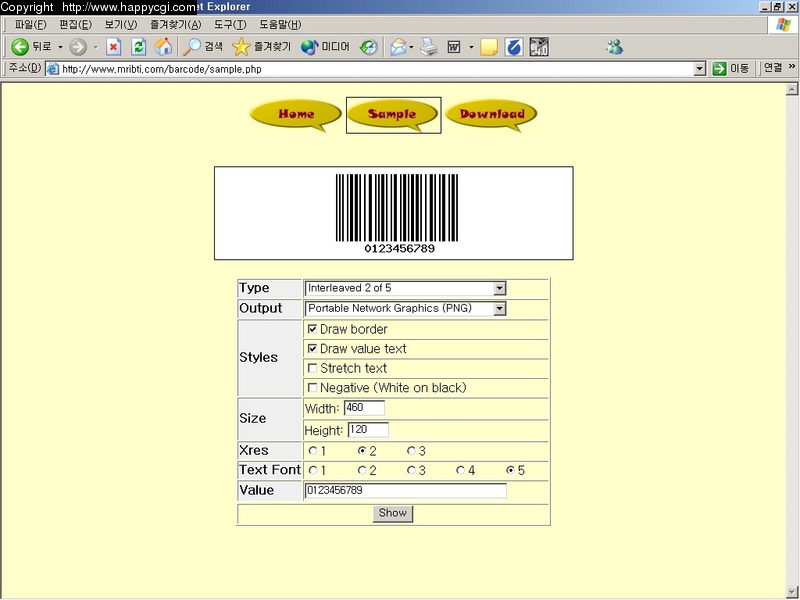Image resolution: width=800 pixels, height=600 pixels.
Task: Select Text Font radio option 4
Action: coord(460,470)
